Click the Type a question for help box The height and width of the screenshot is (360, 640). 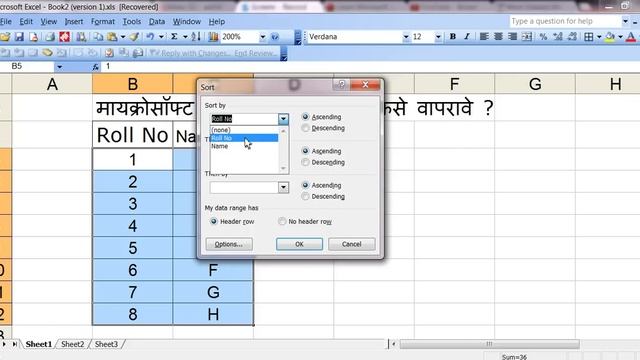565,21
